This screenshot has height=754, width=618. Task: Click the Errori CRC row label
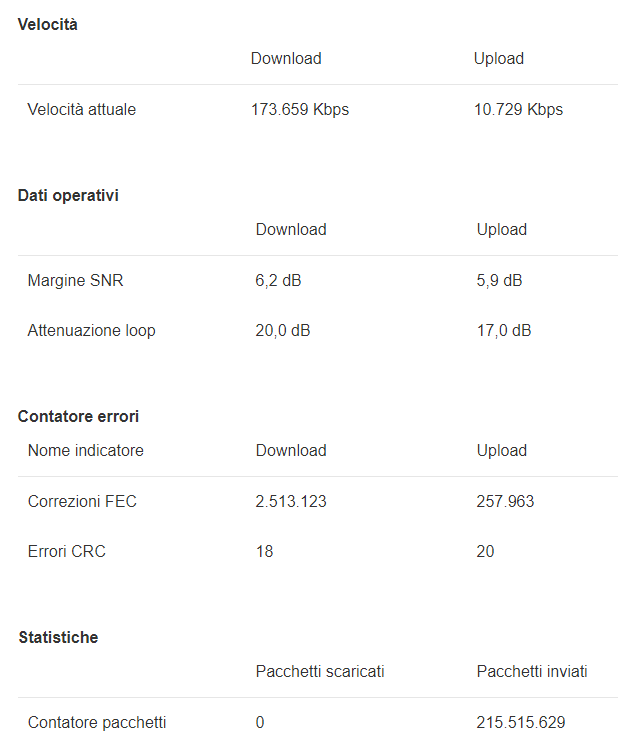67,552
